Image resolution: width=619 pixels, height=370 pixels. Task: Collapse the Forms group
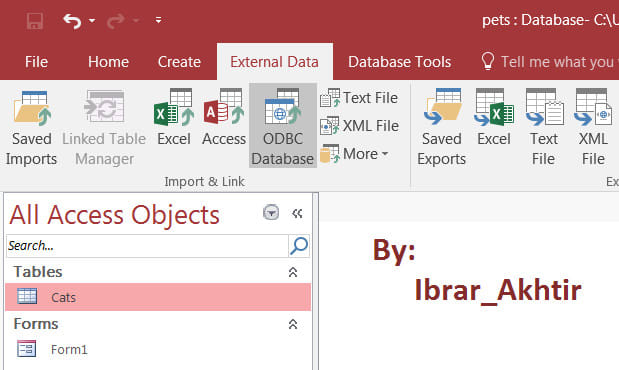293,324
